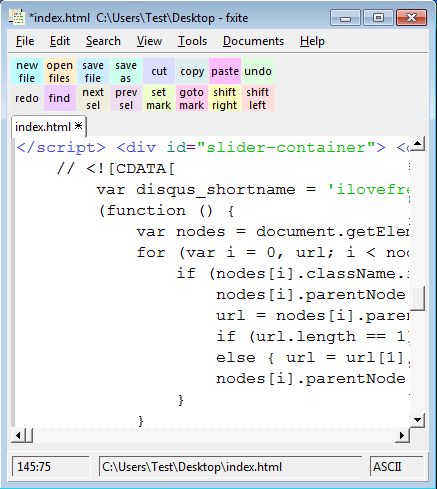Open the Help menu

(x=312, y=41)
